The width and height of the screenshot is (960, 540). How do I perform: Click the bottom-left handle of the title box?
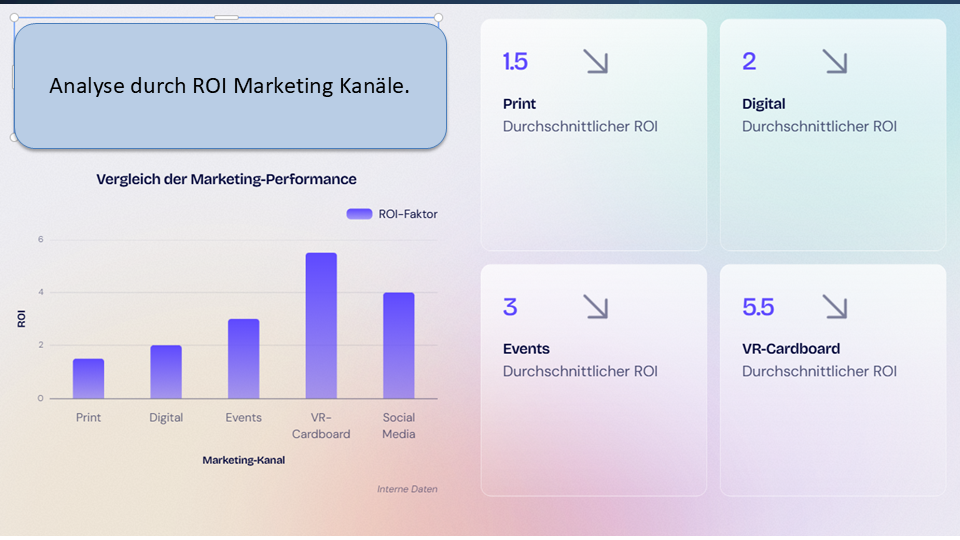pos(13,138)
